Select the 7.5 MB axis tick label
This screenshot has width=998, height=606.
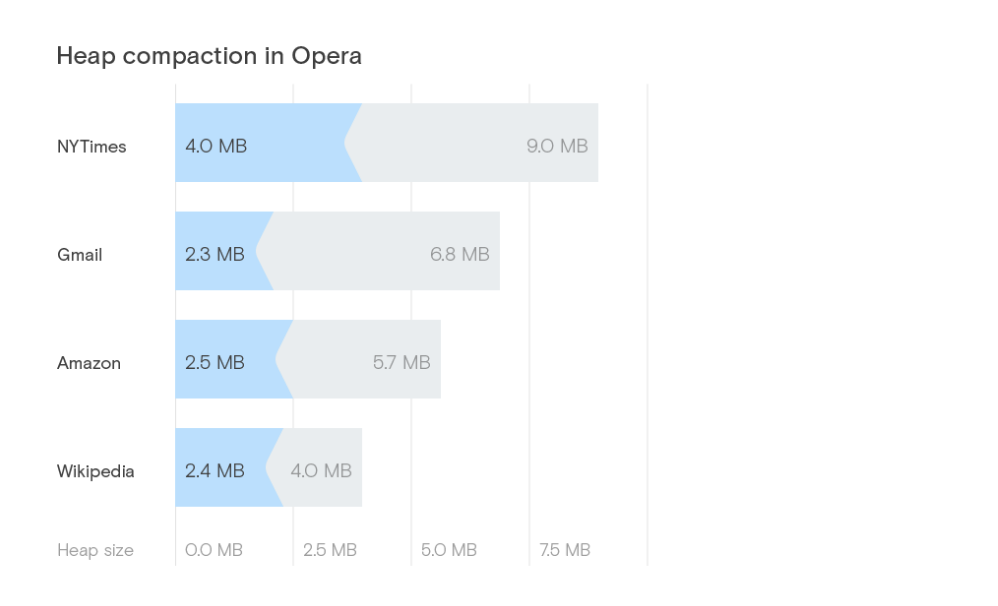[x=565, y=550]
